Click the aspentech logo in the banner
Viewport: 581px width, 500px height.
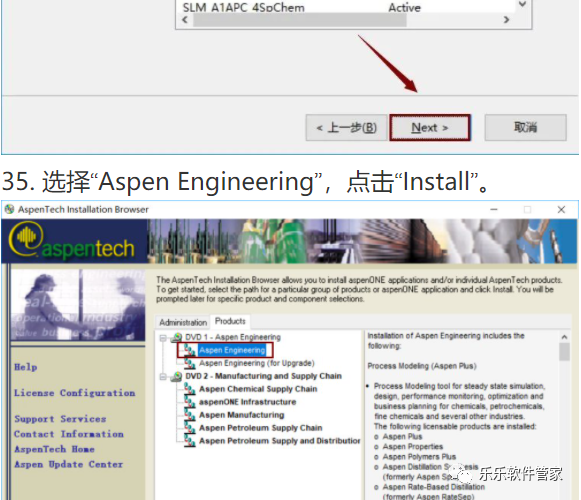[x=71, y=240]
